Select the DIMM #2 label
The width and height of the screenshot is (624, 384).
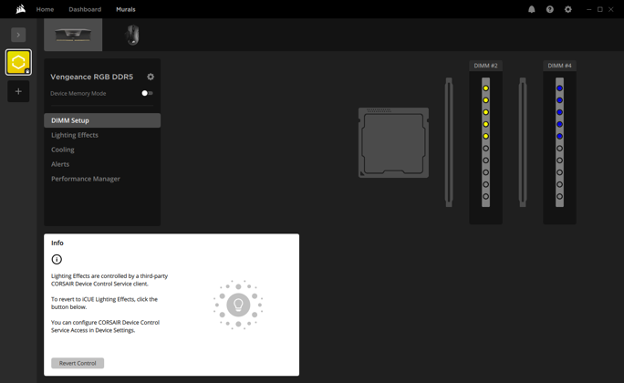coord(486,66)
